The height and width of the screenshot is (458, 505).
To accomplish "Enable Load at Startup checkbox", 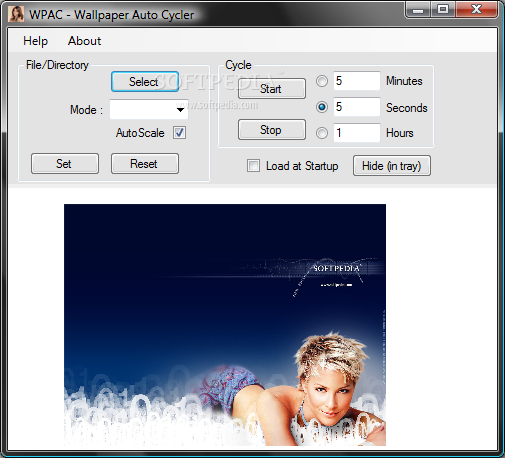I will coord(253,166).
